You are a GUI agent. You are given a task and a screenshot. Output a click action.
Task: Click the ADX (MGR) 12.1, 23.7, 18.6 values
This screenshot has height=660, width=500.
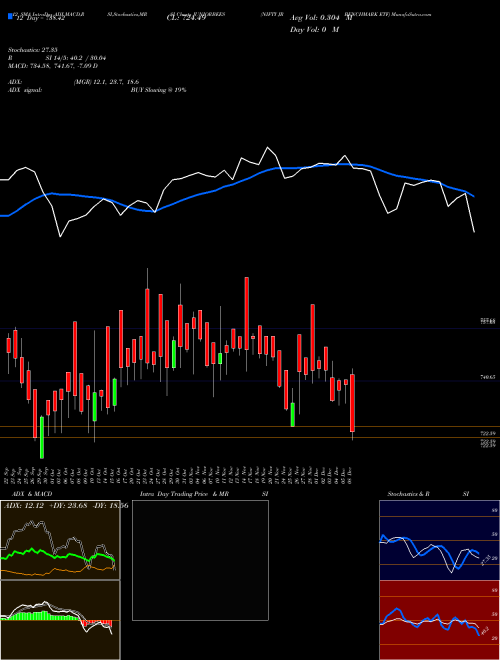106,82
